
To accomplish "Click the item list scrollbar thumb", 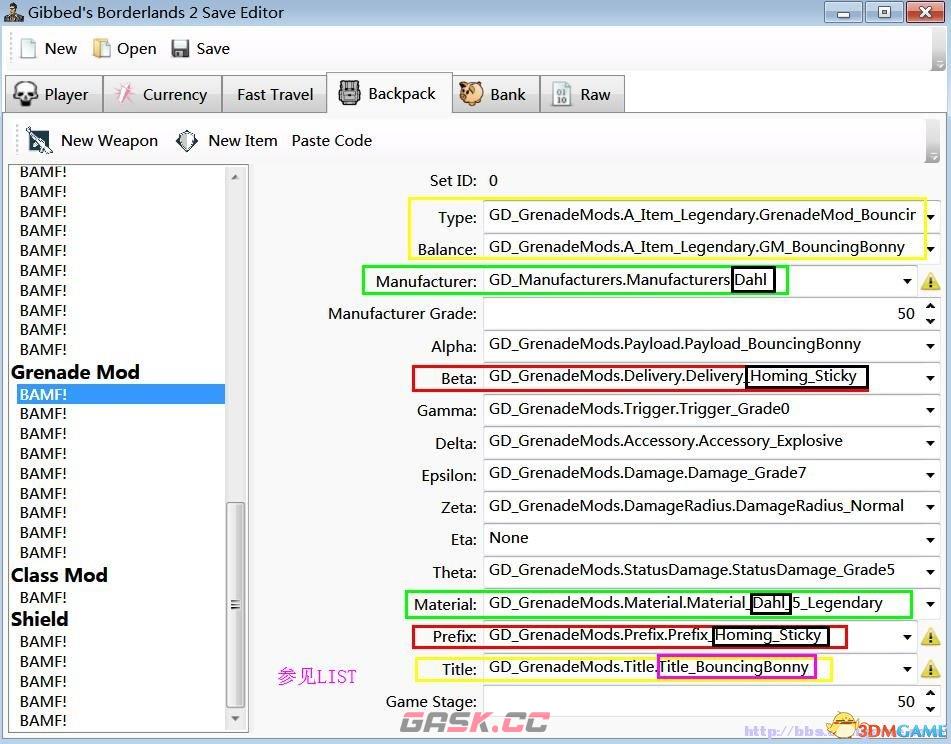I will click(235, 605).
